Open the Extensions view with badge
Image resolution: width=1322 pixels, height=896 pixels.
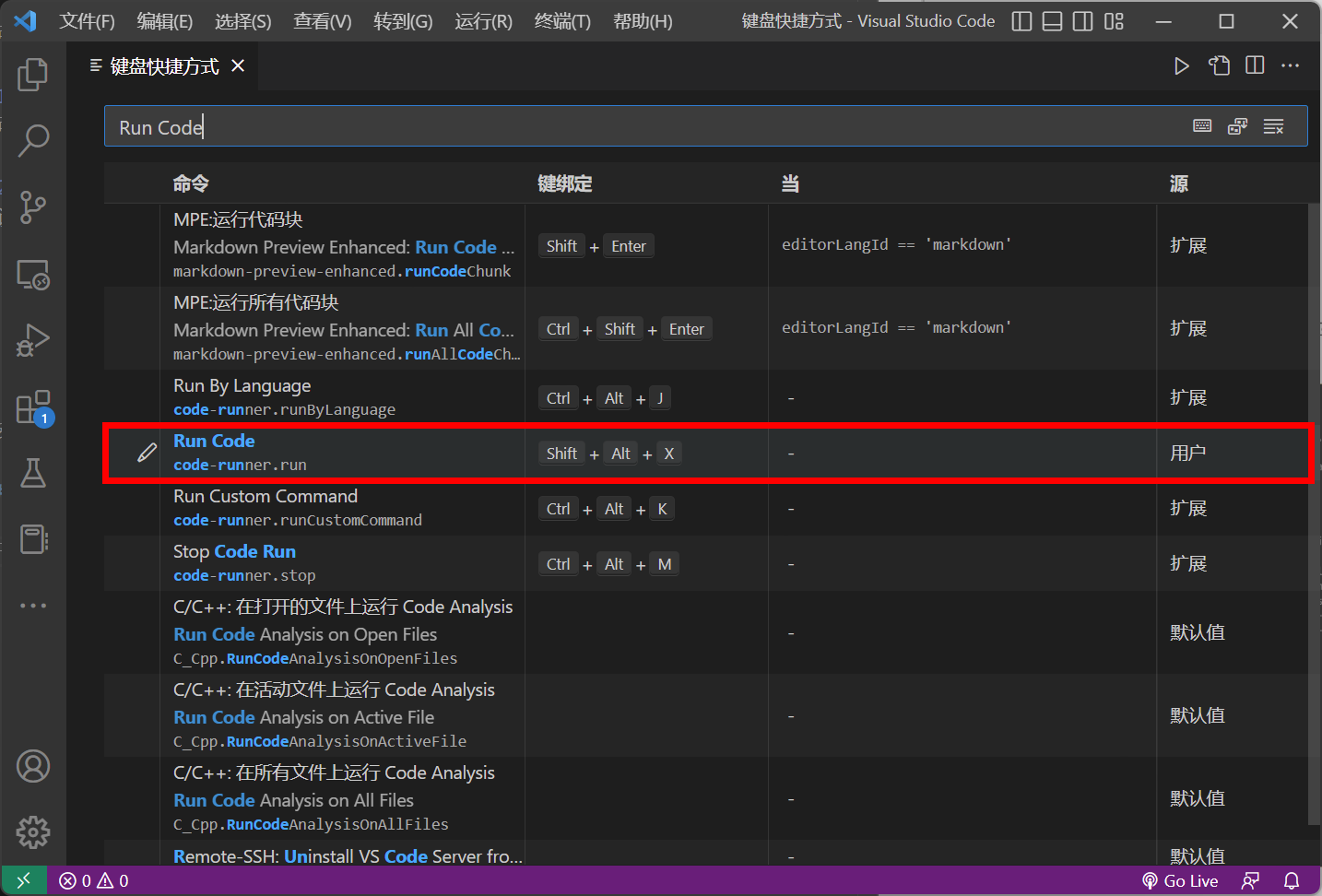tap(33, 407)
